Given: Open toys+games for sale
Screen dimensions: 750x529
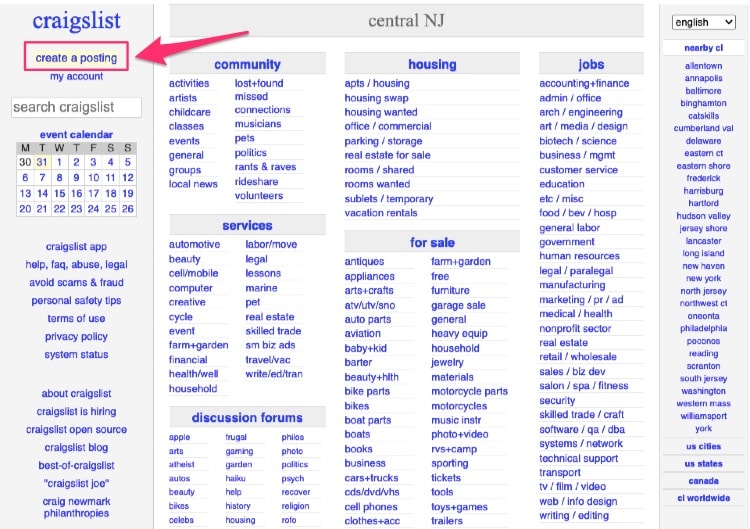Looking at the screenshot, I should (x=459, y=507).
